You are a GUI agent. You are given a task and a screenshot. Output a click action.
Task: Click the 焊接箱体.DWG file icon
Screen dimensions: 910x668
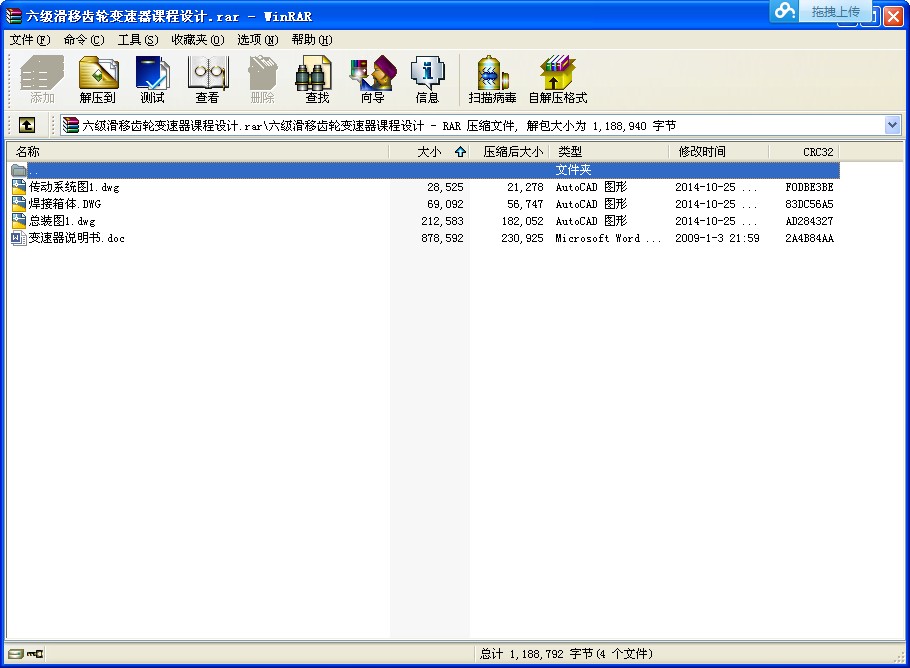[19, 204]
